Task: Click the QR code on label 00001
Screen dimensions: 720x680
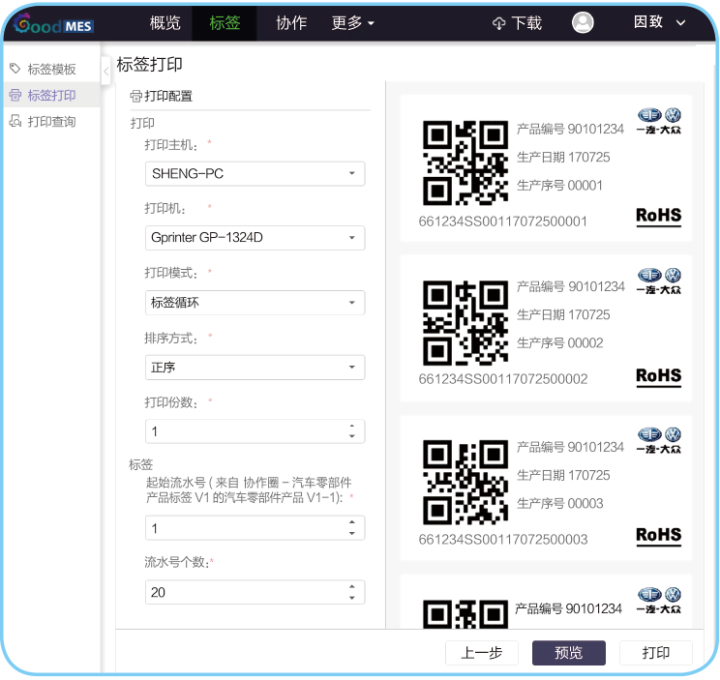Action: click(465, 163)
